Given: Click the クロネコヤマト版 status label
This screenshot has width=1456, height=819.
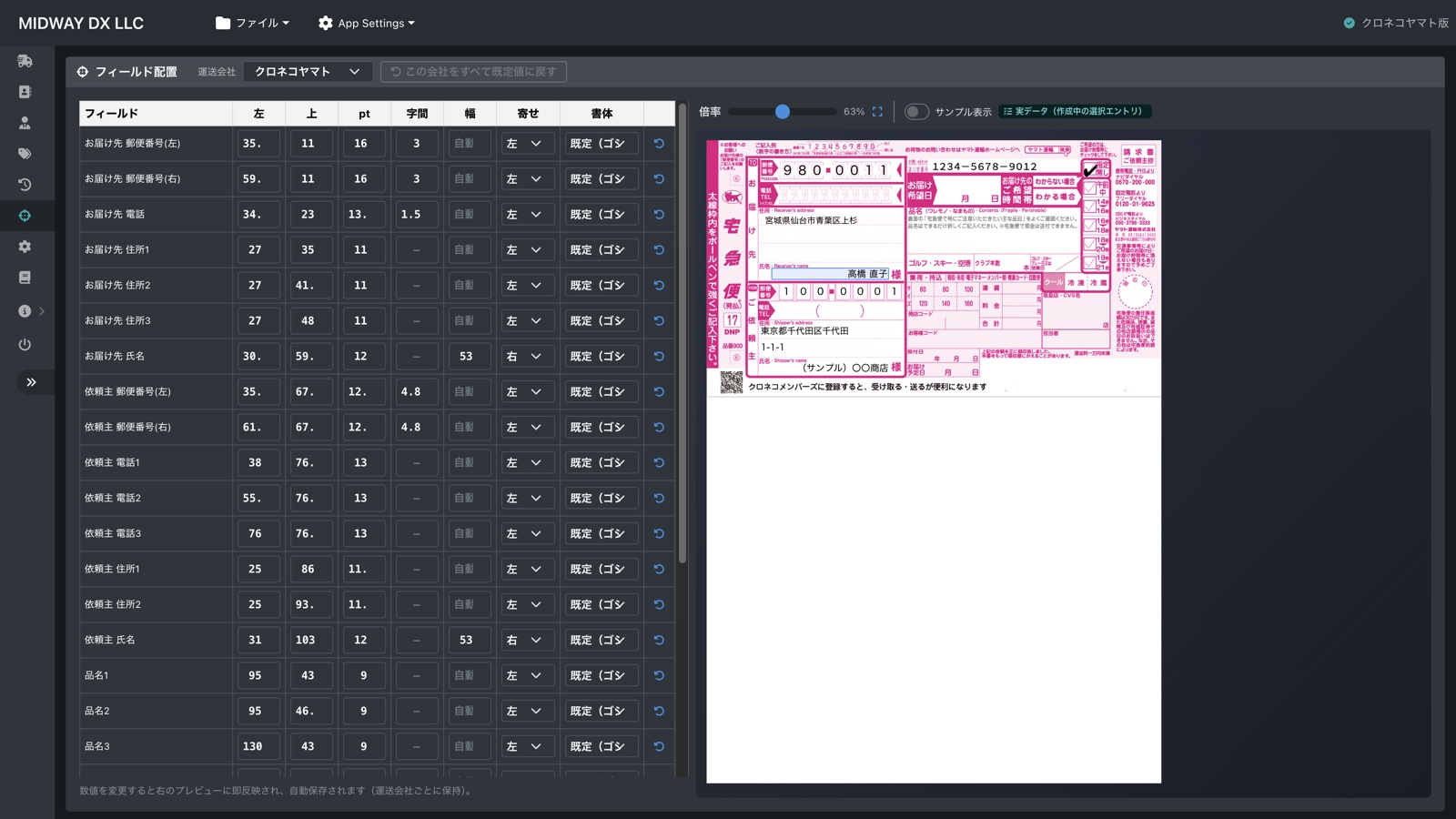Looking at the screenshot, I should [x=1396, y=24].
